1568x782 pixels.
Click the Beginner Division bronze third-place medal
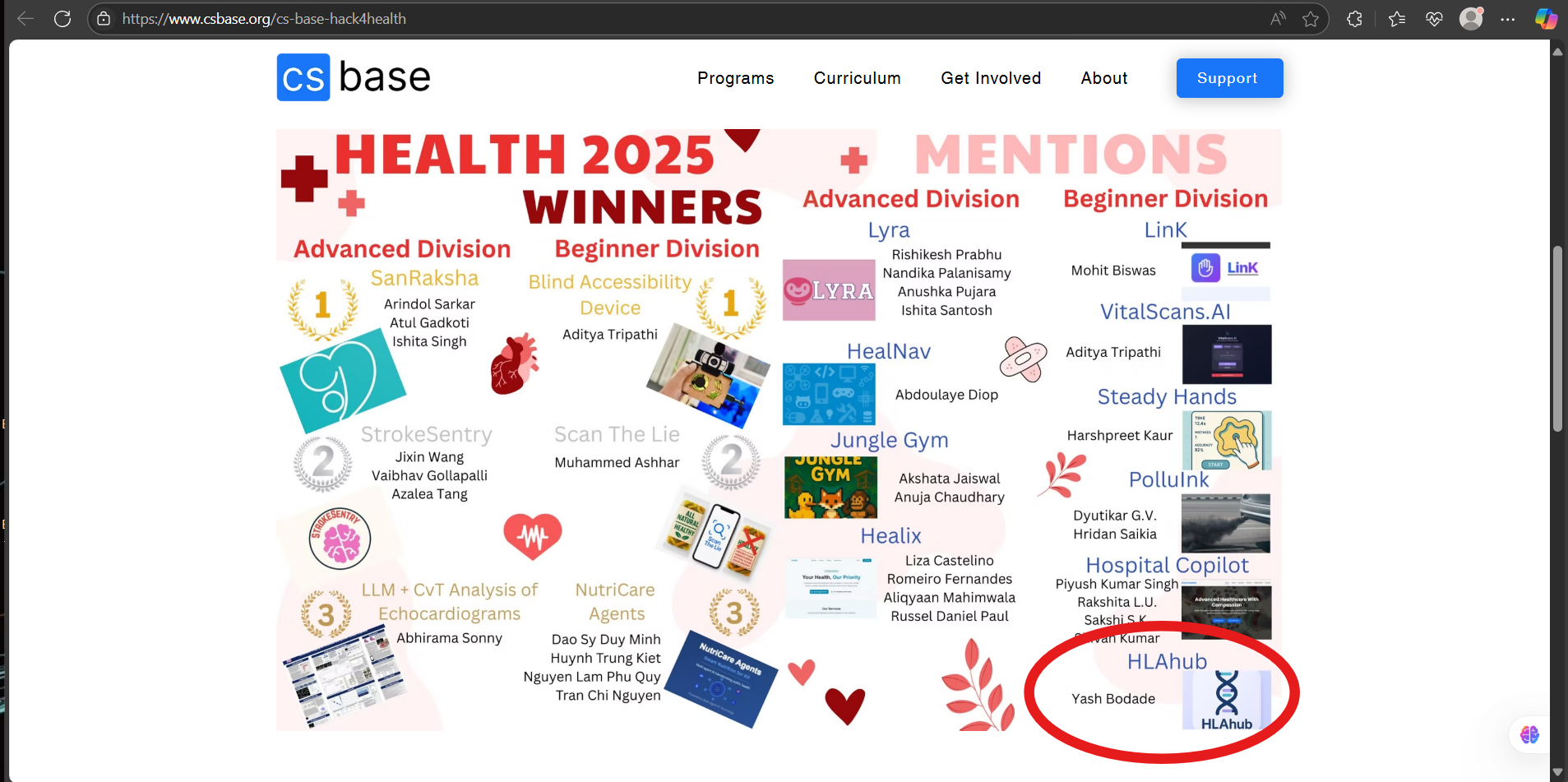click(733, 613)
